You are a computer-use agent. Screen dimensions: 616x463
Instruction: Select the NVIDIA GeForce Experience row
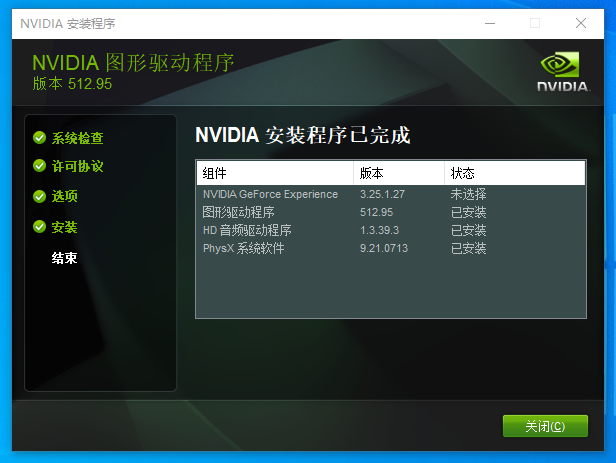tap(391, 194)
